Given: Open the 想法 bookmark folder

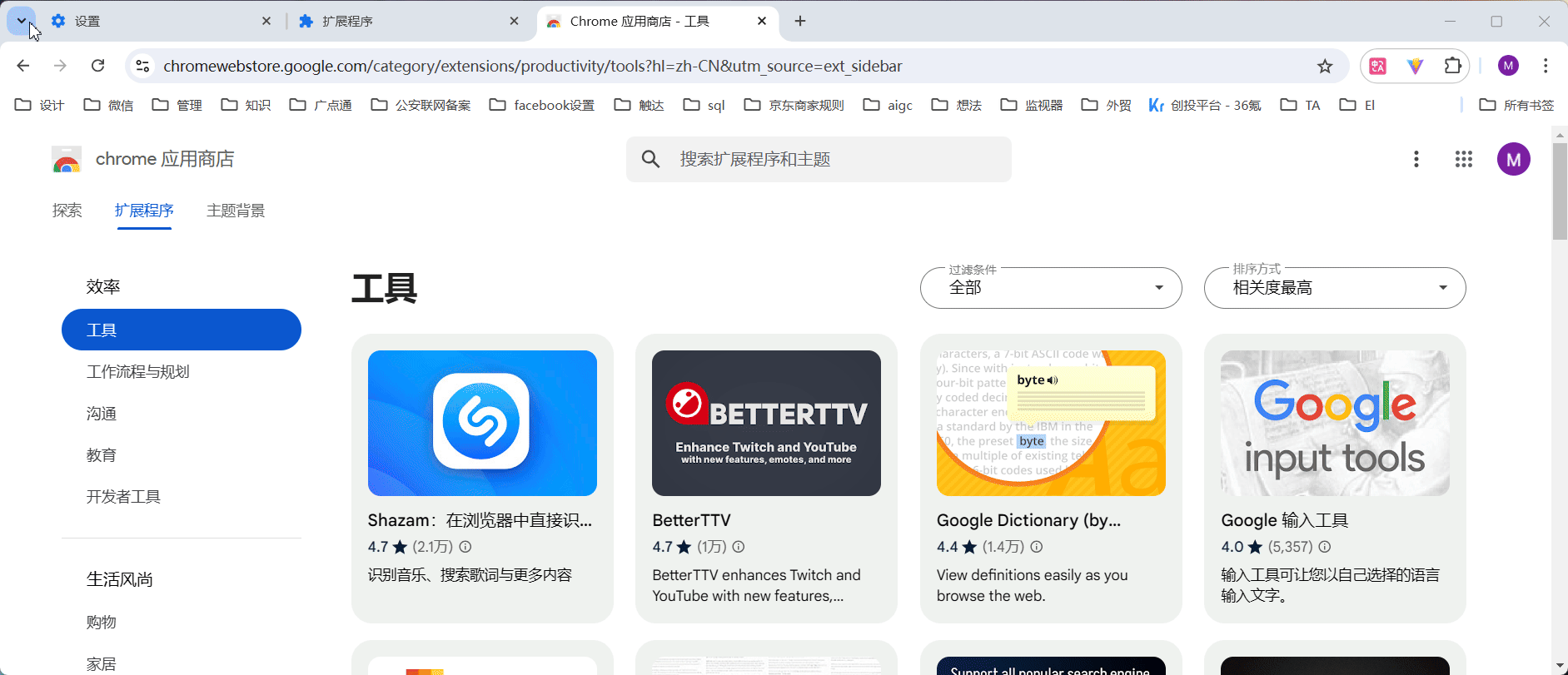Looking at the screenshot, I should pyautogui.click(x=957, y=105).
